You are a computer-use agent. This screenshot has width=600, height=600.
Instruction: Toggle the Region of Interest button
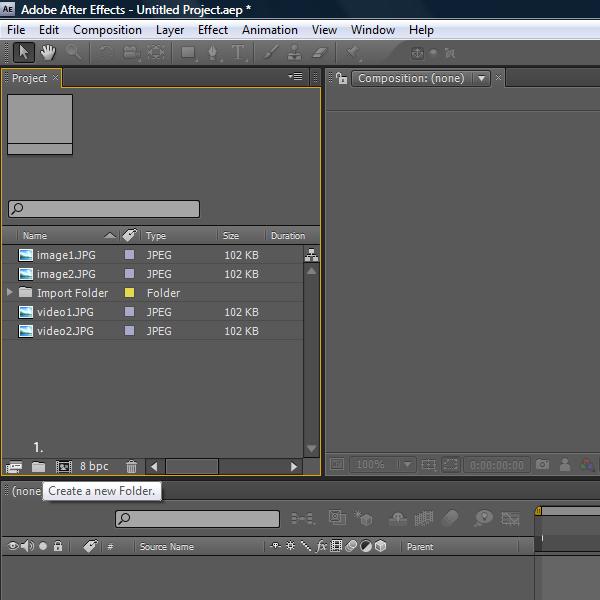pyautogui.click(x=451, y=465)
